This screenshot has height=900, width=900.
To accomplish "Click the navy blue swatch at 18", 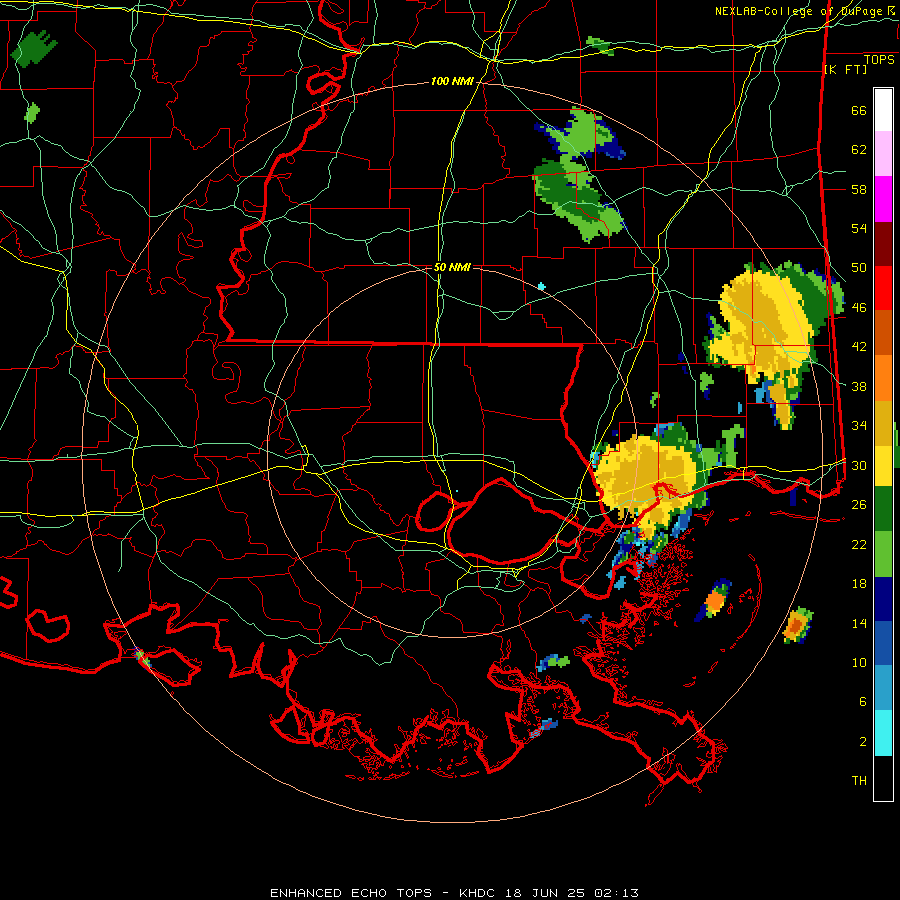I will 883,599.
